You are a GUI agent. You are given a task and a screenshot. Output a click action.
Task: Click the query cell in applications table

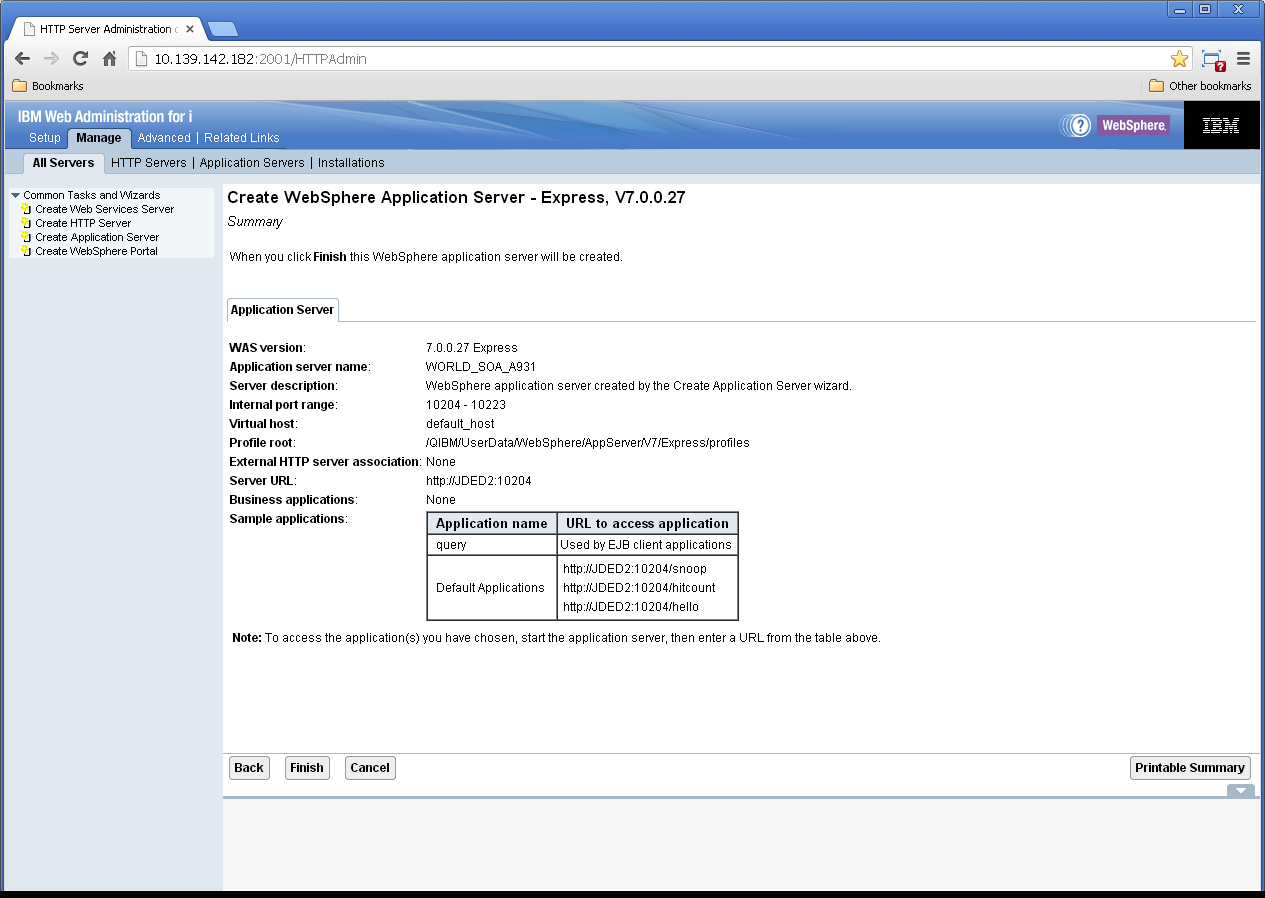(x=492, y=545)
